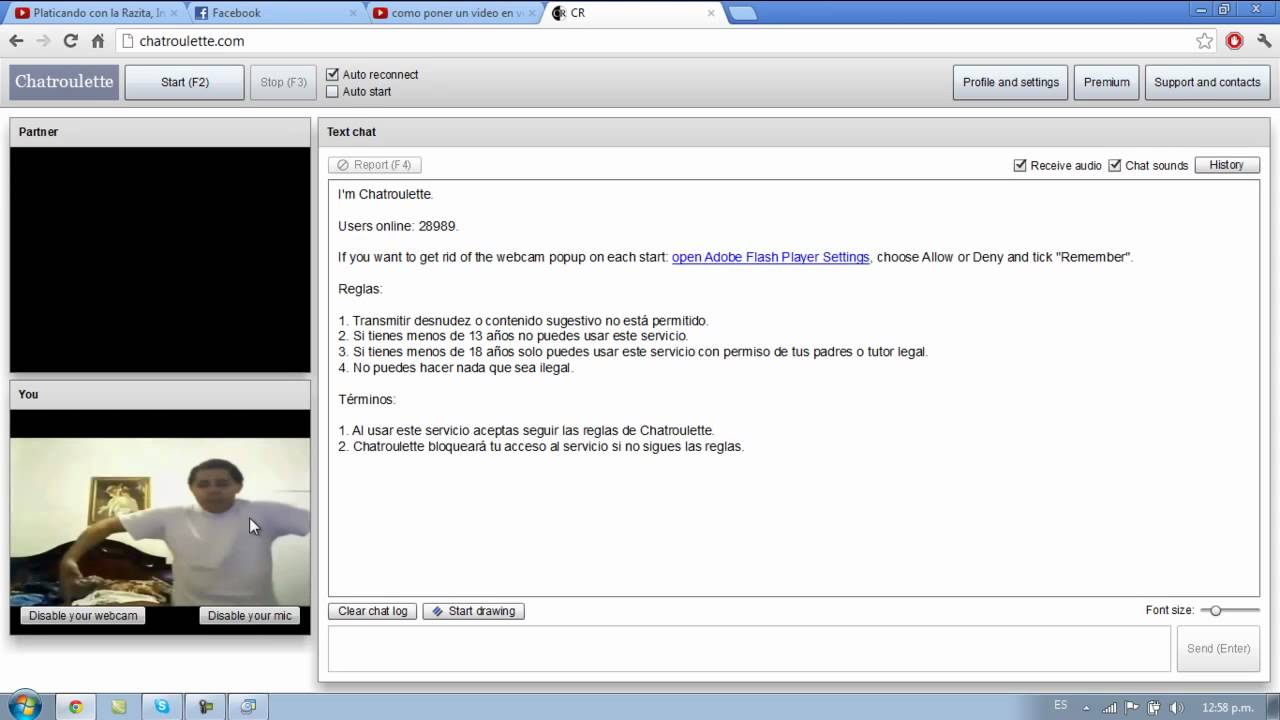This screenshot has width=1280, height=720.
Task: Open the chat History
Action: 1227,165
